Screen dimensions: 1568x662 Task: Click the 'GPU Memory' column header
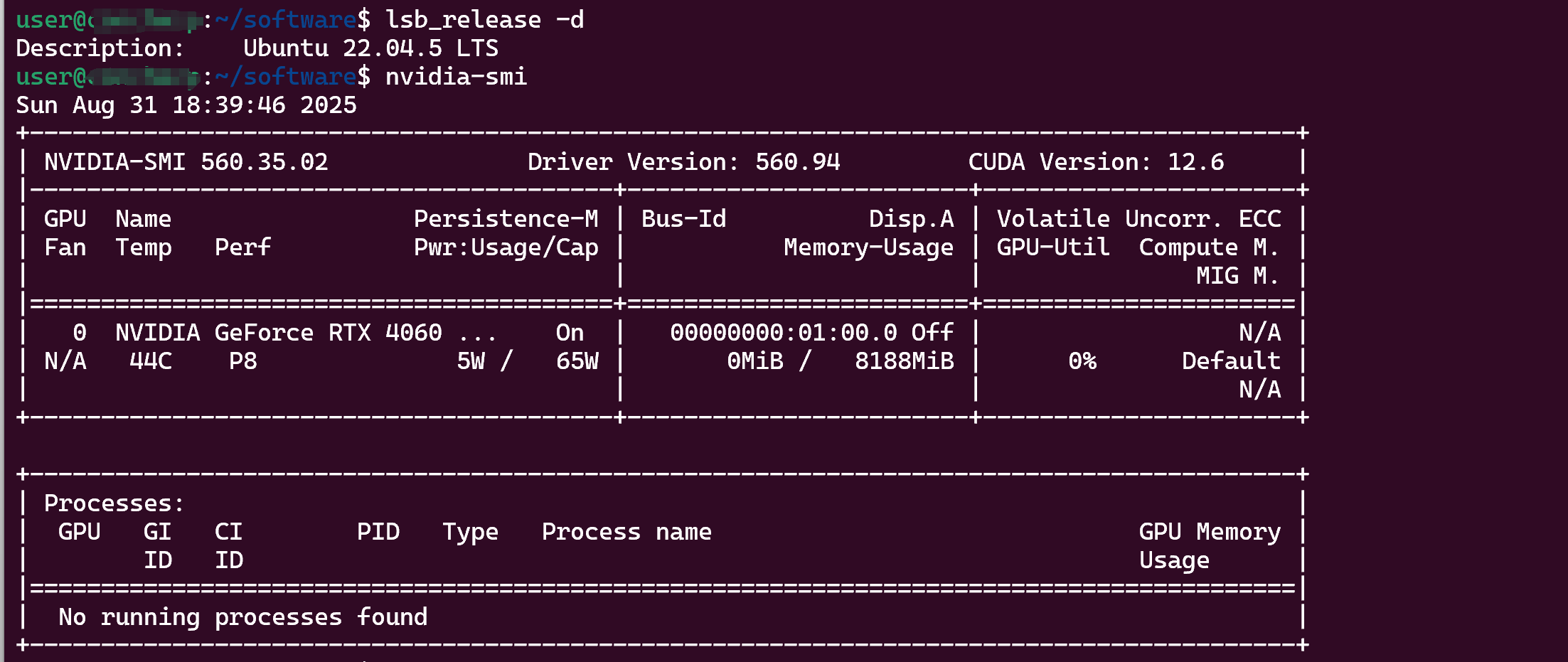coord(1210,532)
